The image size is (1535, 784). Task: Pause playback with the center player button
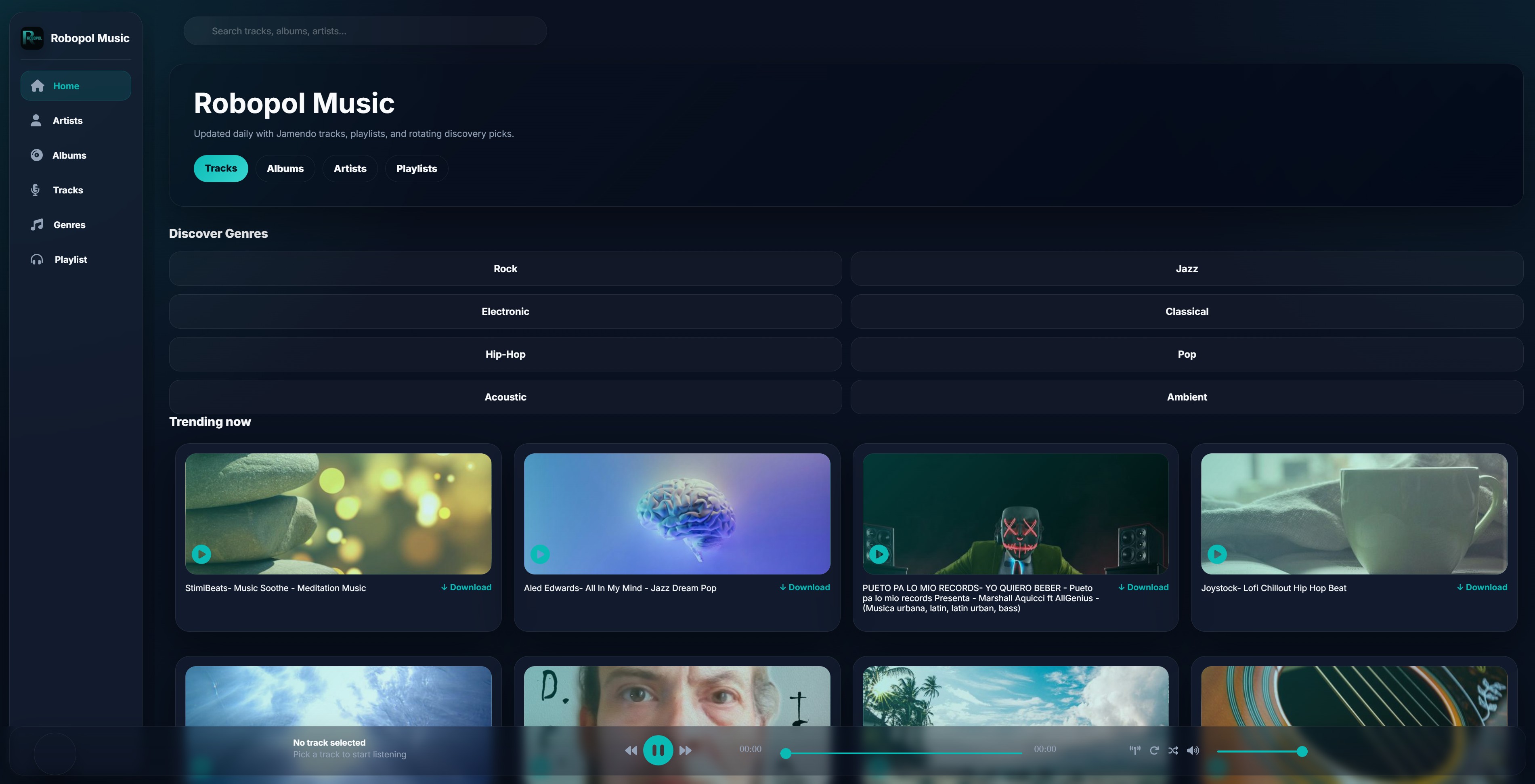click(x=658, y=749)
